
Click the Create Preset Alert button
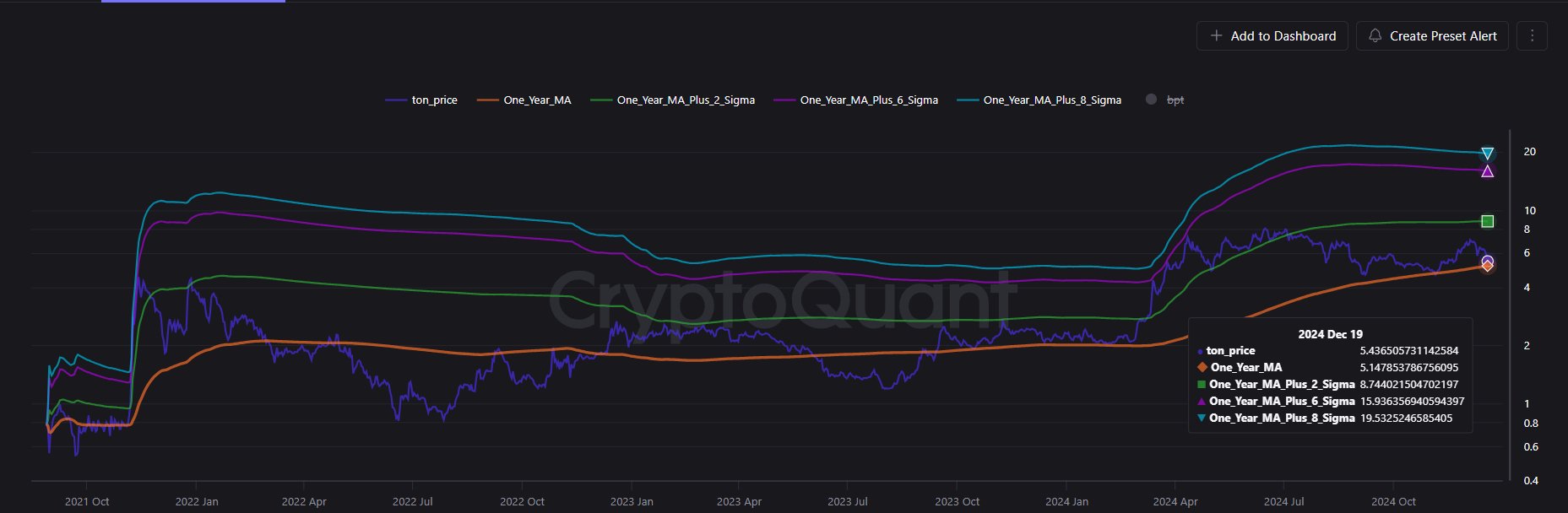(x=1432, y=35)
